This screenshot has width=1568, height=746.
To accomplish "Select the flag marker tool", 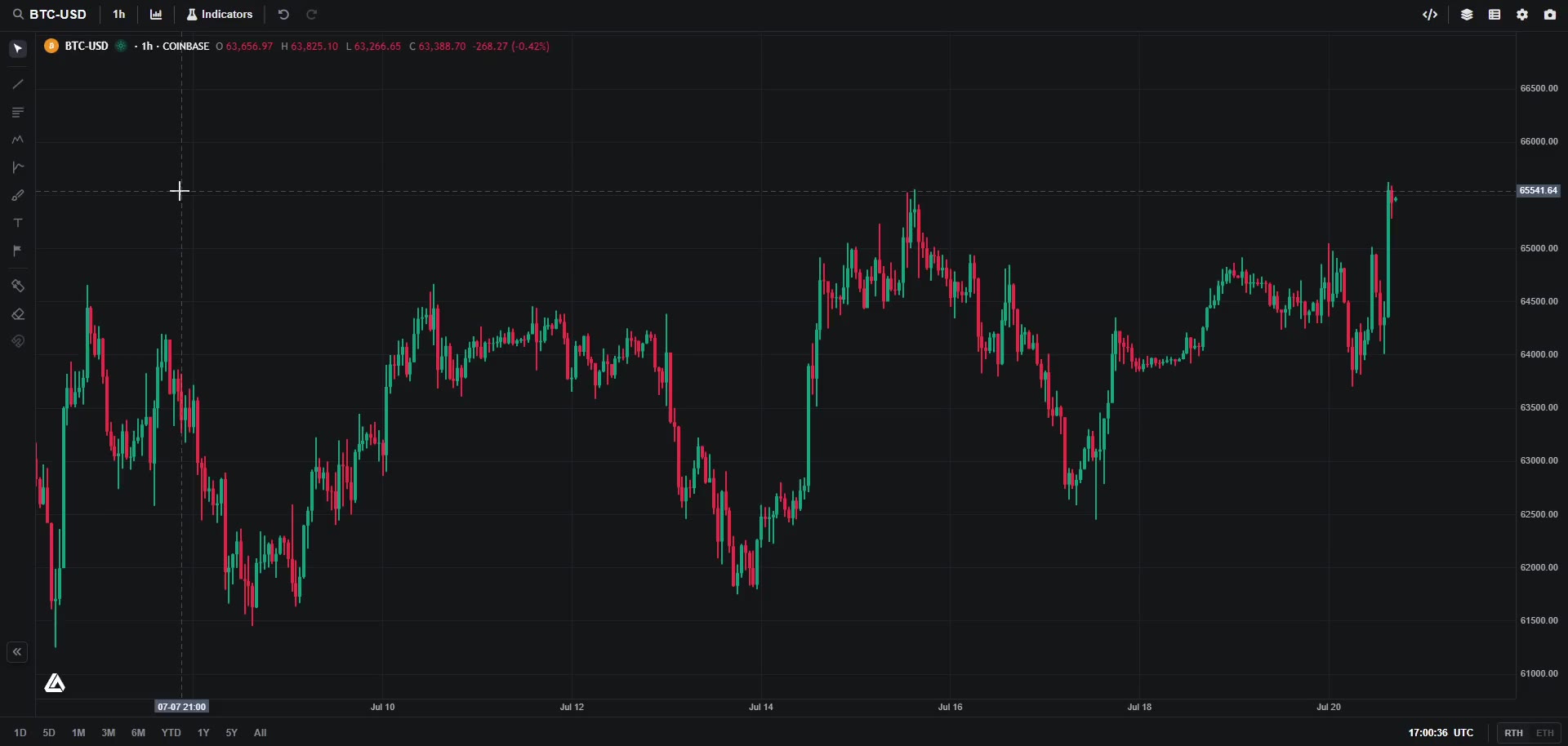I will point(18,251).
